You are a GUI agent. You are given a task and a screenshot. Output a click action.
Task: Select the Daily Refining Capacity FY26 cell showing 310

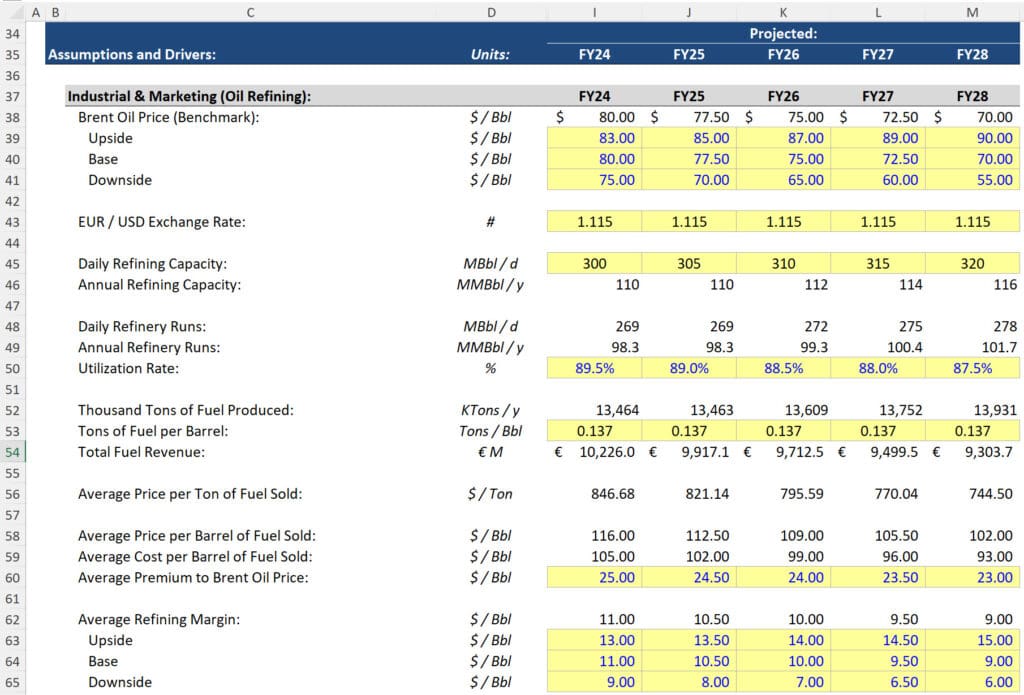[x=783, y=264]
